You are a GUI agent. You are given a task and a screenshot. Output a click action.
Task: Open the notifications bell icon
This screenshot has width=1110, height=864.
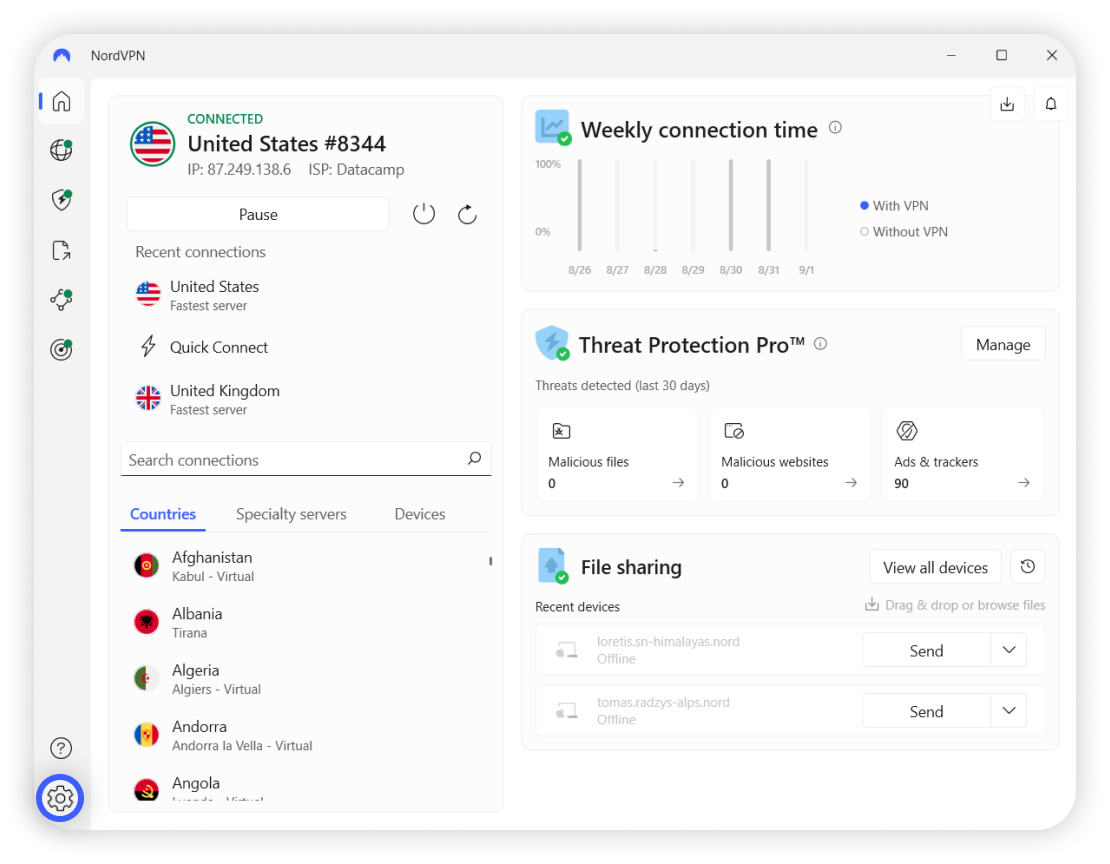point(1051,104)
